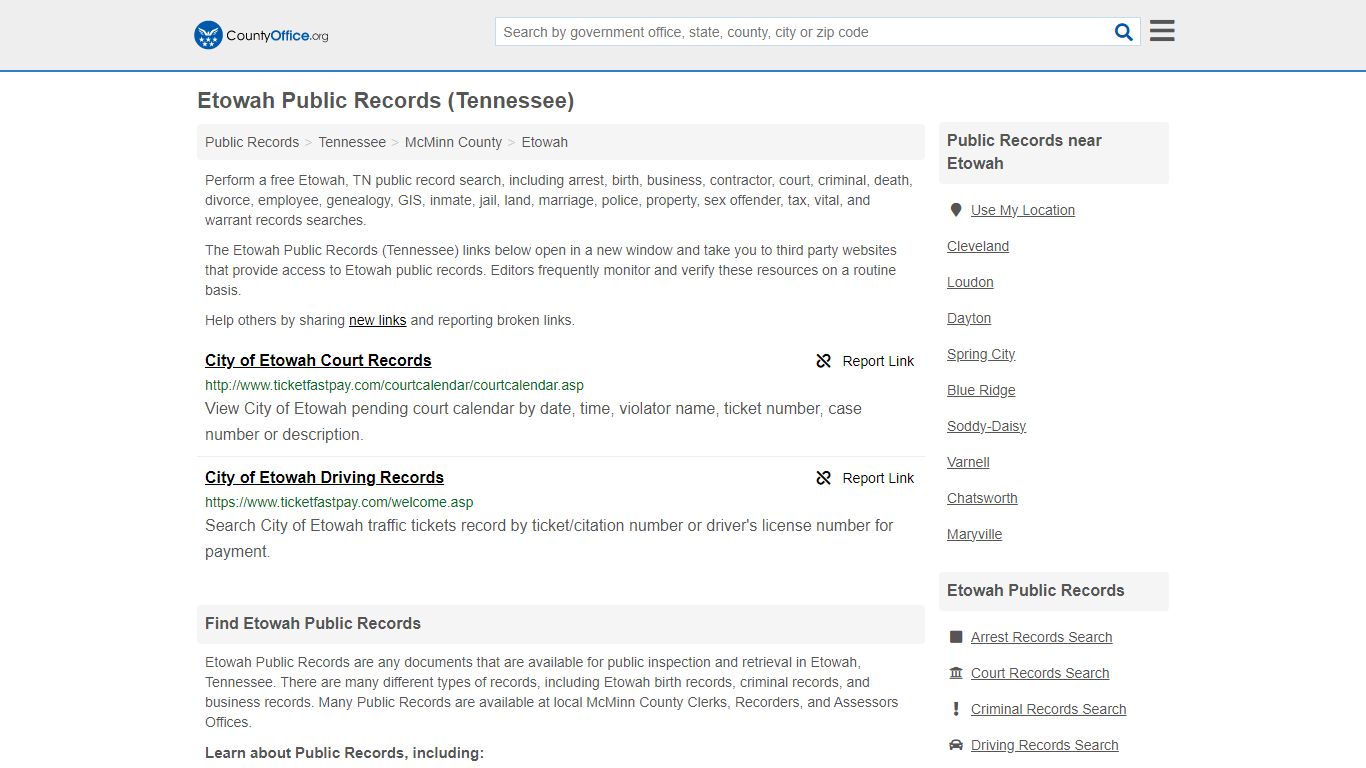The image size is (1366, 768).
Task: Open City of Etowah Court Records
Action: [318, 360]
